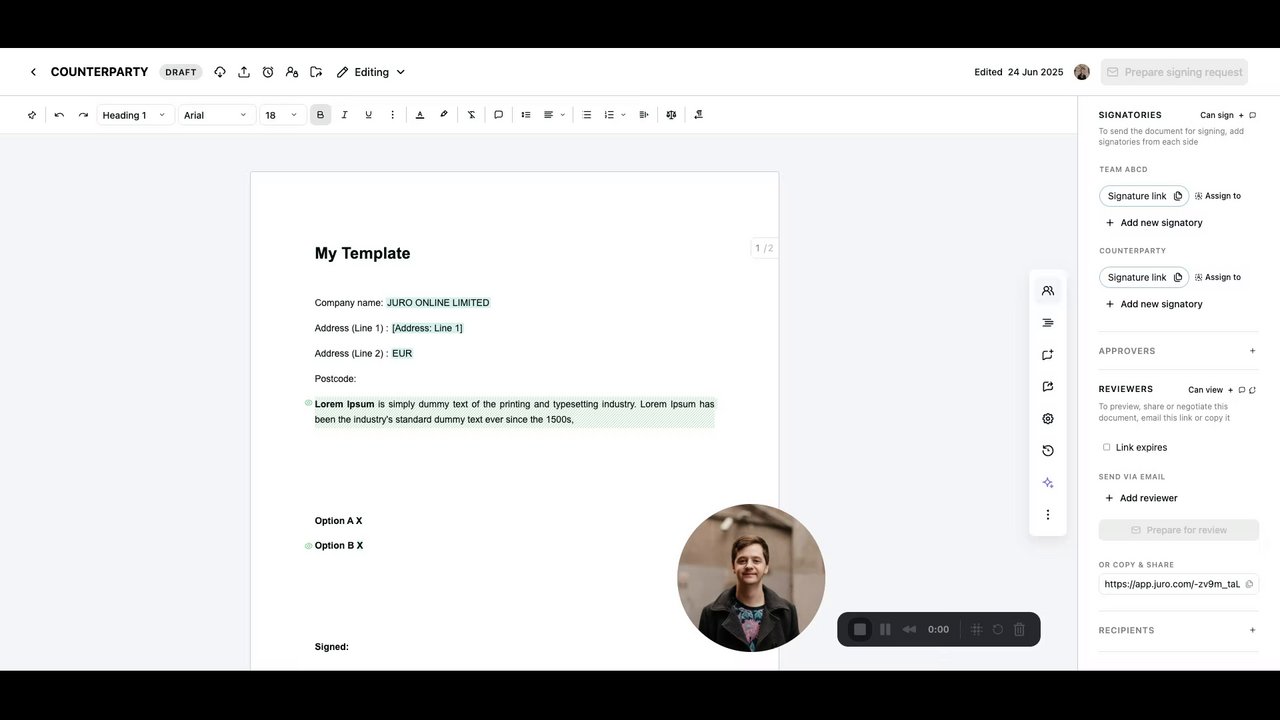
Task: Click the scales (legal) icon in toolbar
Action: [x=671, y=115]
